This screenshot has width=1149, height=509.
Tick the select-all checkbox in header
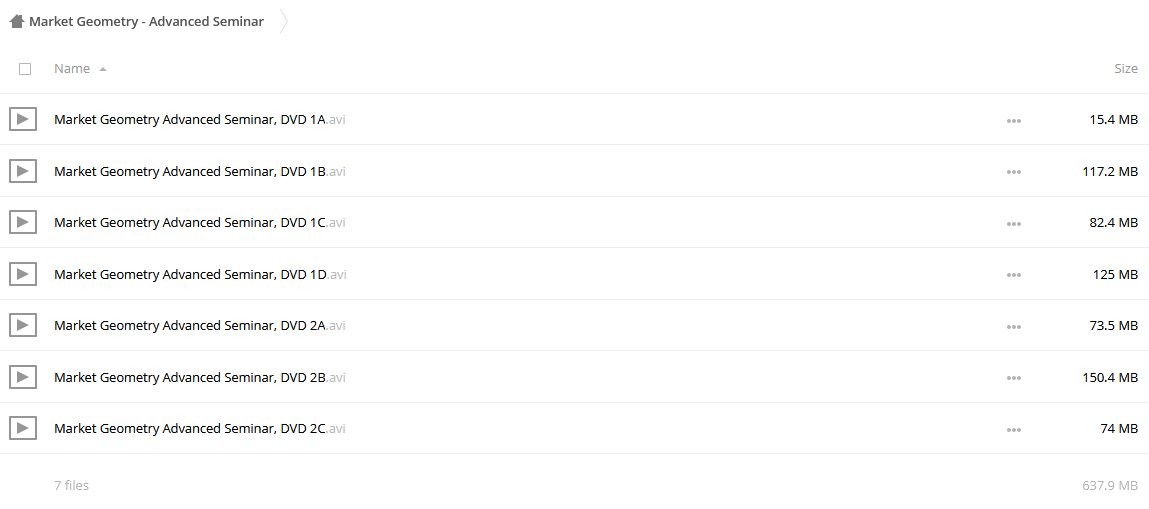point(25,69)
